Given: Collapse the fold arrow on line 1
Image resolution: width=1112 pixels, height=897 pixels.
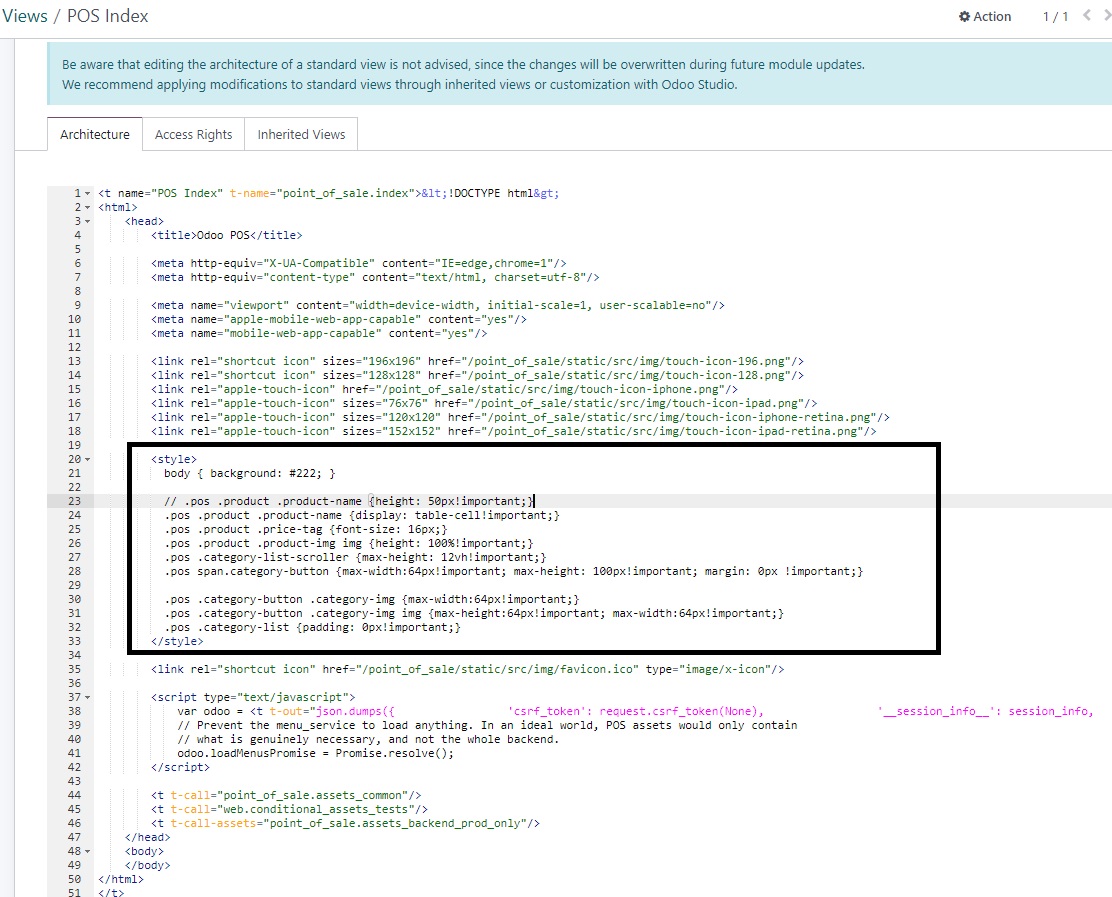Looking at the screenshot, I should pyautogui.click(x=87, y=194).
